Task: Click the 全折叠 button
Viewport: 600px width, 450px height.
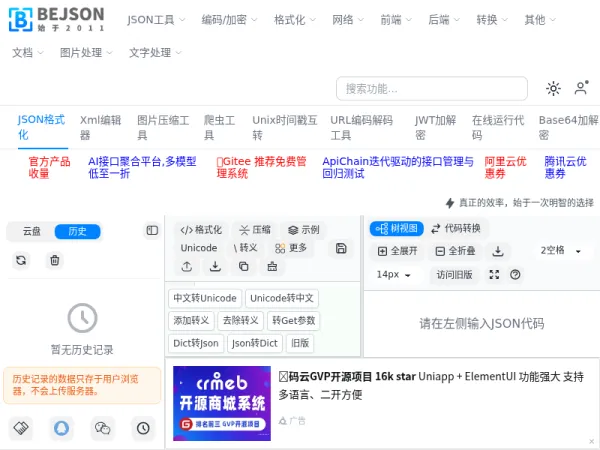Action: (x=456, y=251)
